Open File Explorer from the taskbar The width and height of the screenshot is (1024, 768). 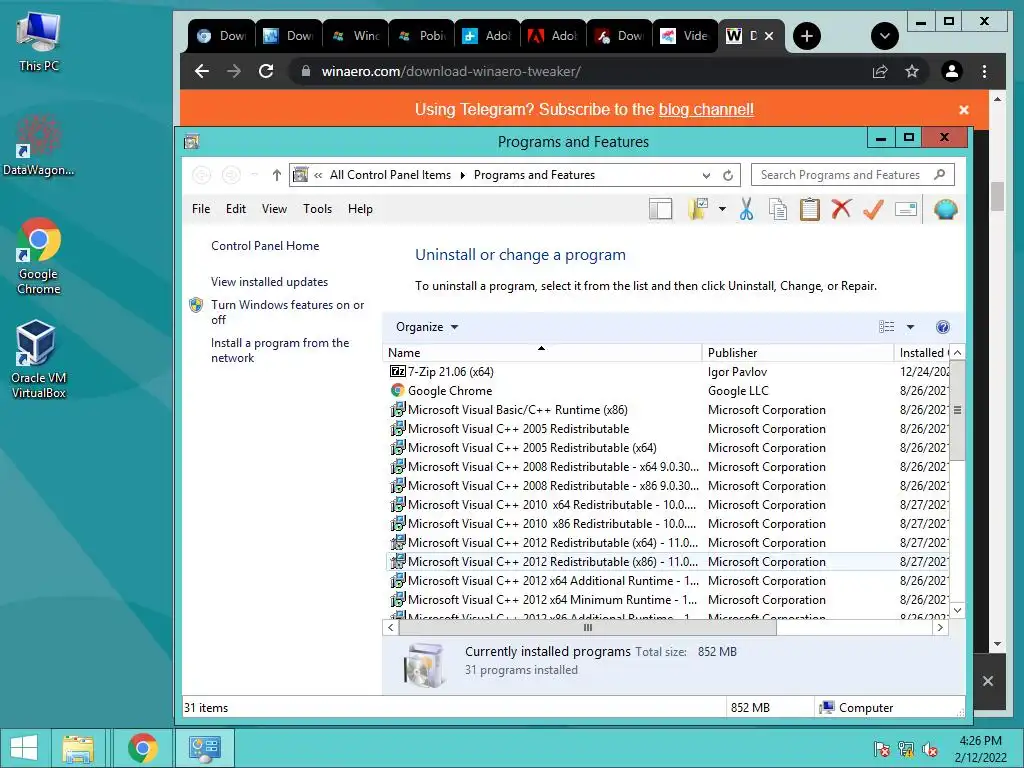coord(78,748)
